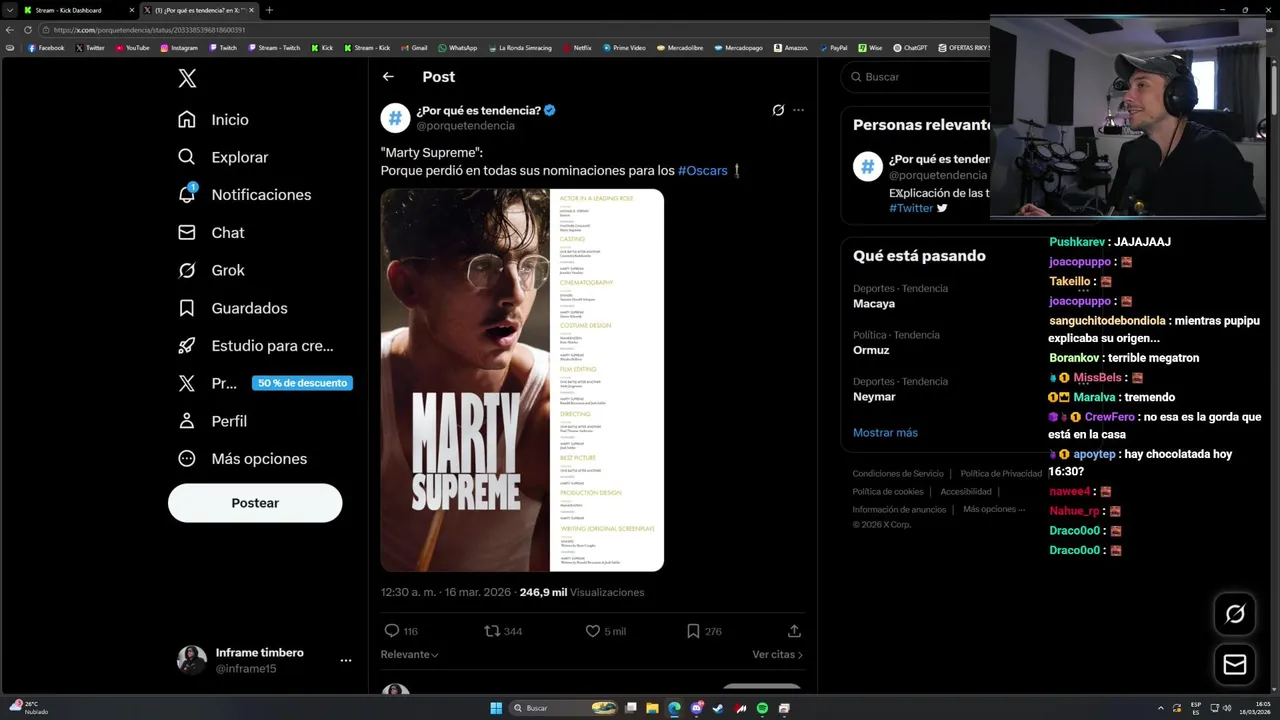Go back with the Post arrow
The height and width of the screenshot is (720, 1280).
[388, 77]
